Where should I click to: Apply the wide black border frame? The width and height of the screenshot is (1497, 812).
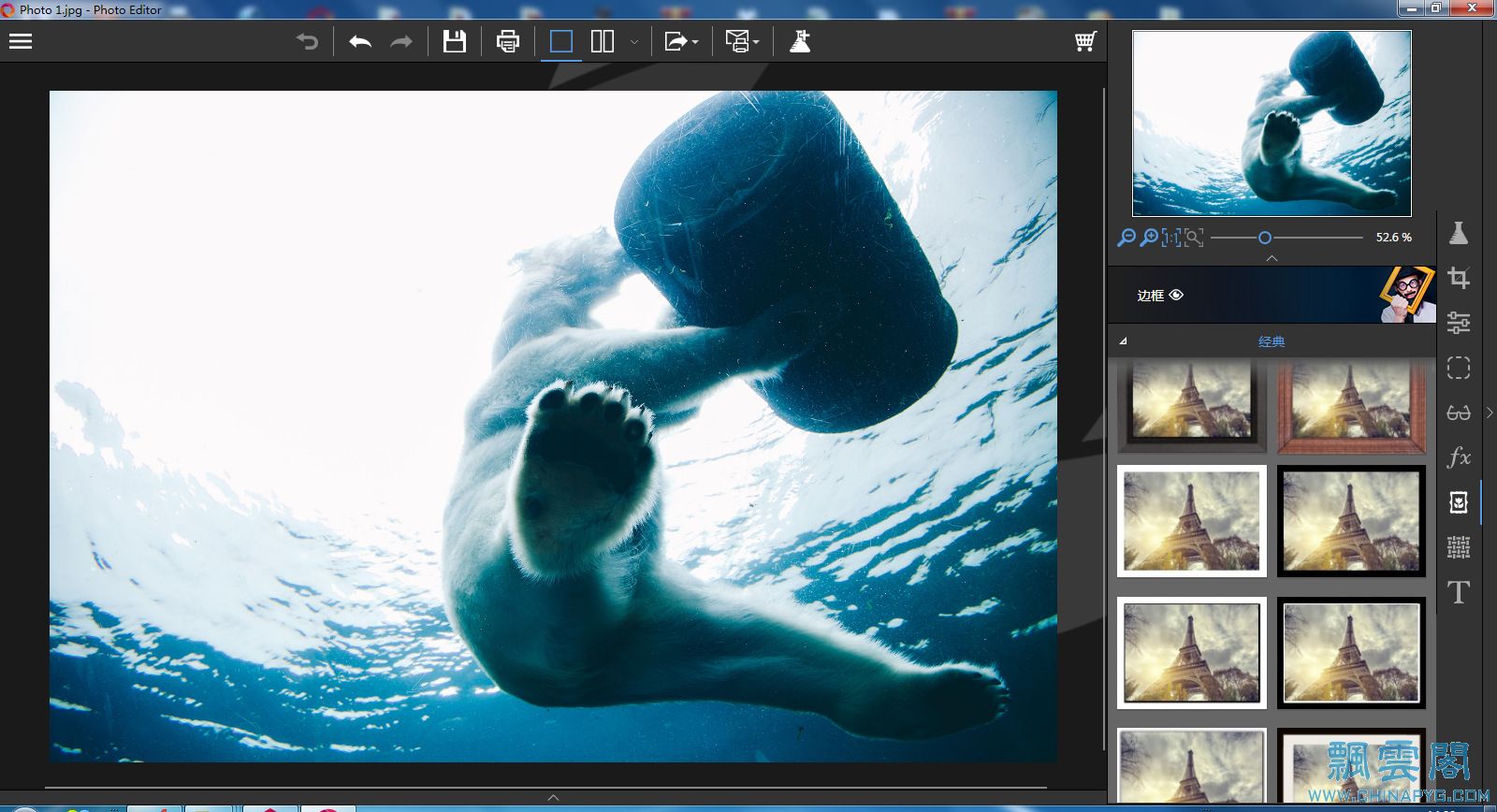tap(1352, 521)
